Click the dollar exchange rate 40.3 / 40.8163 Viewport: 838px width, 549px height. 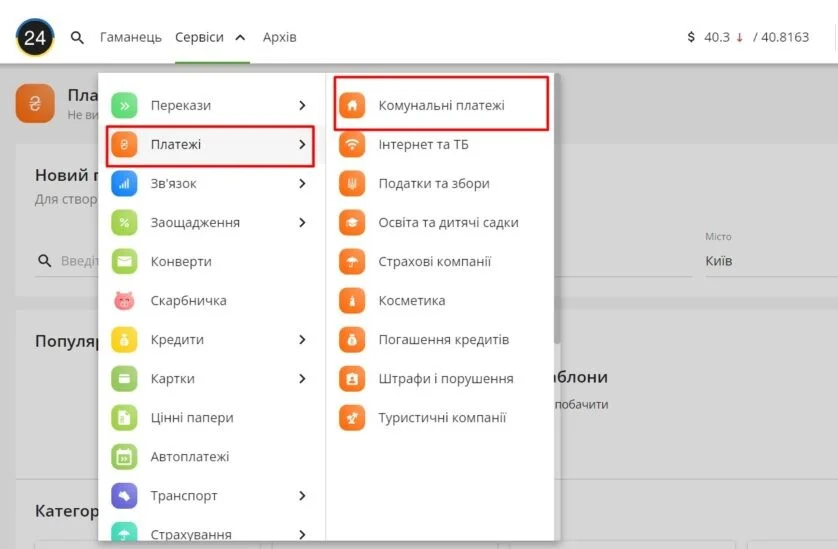tap(748, 37)
